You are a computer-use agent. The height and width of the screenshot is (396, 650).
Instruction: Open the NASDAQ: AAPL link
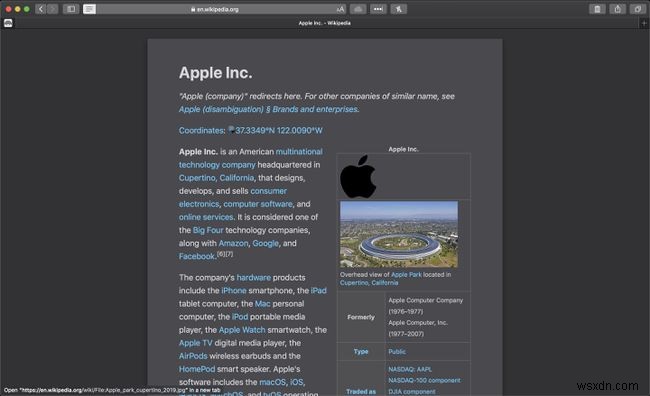coord(410,369)
